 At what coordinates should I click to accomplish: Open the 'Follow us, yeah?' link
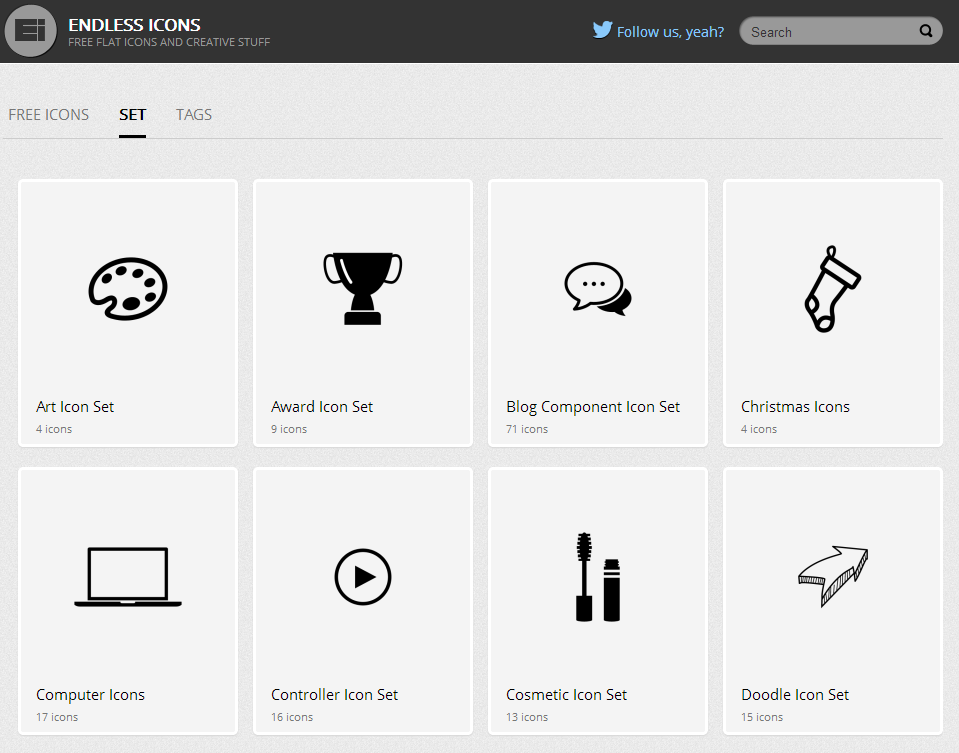click(x=670, y=32)
